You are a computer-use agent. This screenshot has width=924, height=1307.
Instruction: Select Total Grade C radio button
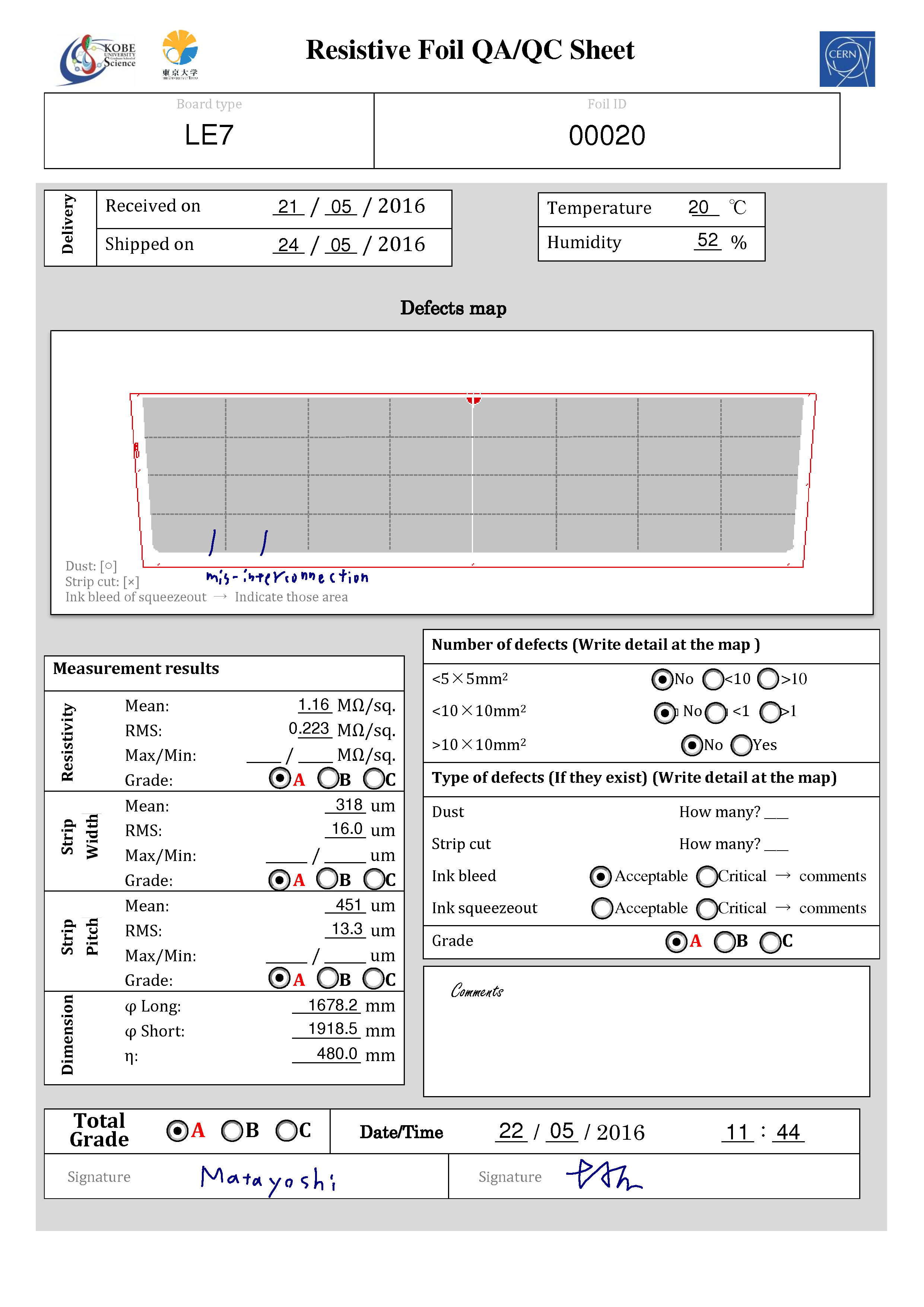click(x=286, y=1130)
